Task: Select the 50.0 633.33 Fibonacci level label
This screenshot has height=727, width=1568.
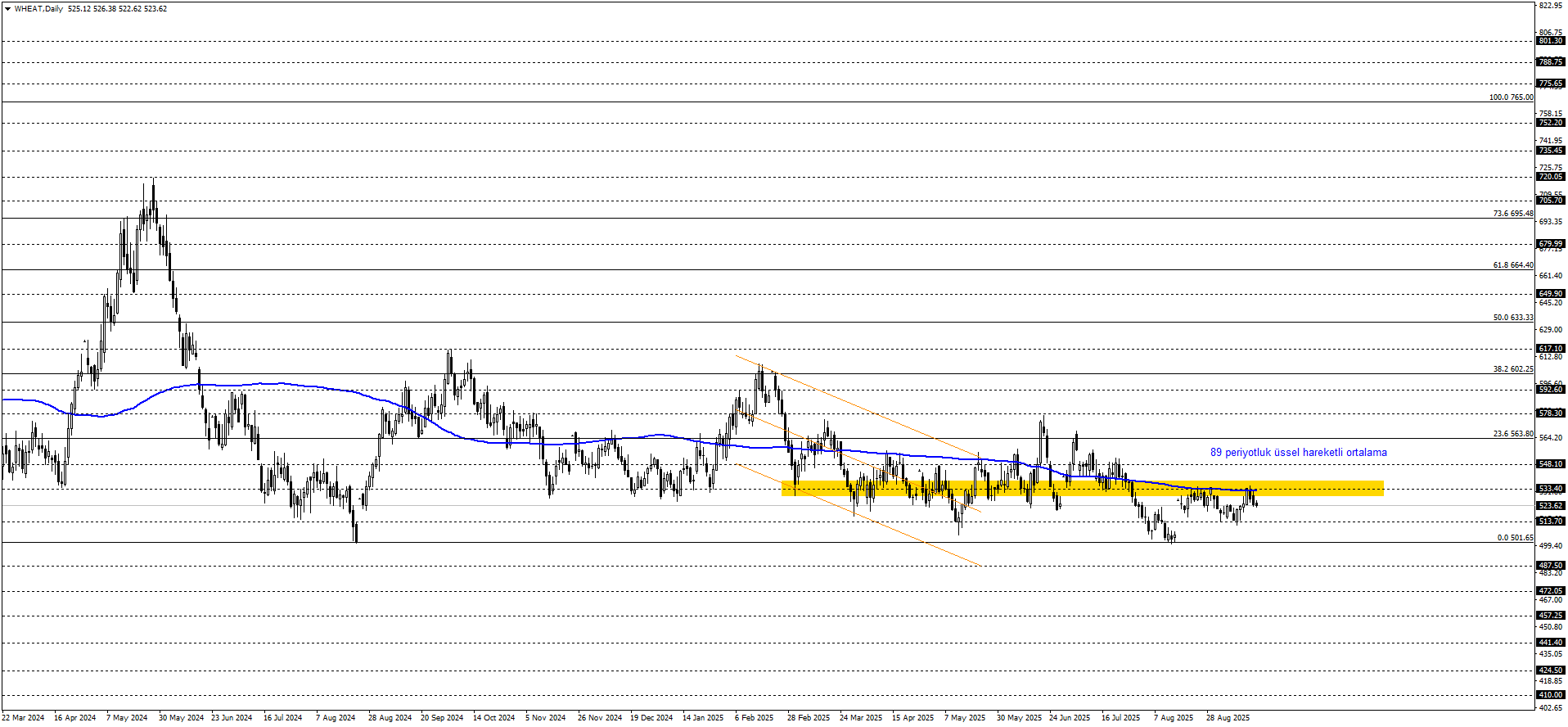Action: (1512, 318)
